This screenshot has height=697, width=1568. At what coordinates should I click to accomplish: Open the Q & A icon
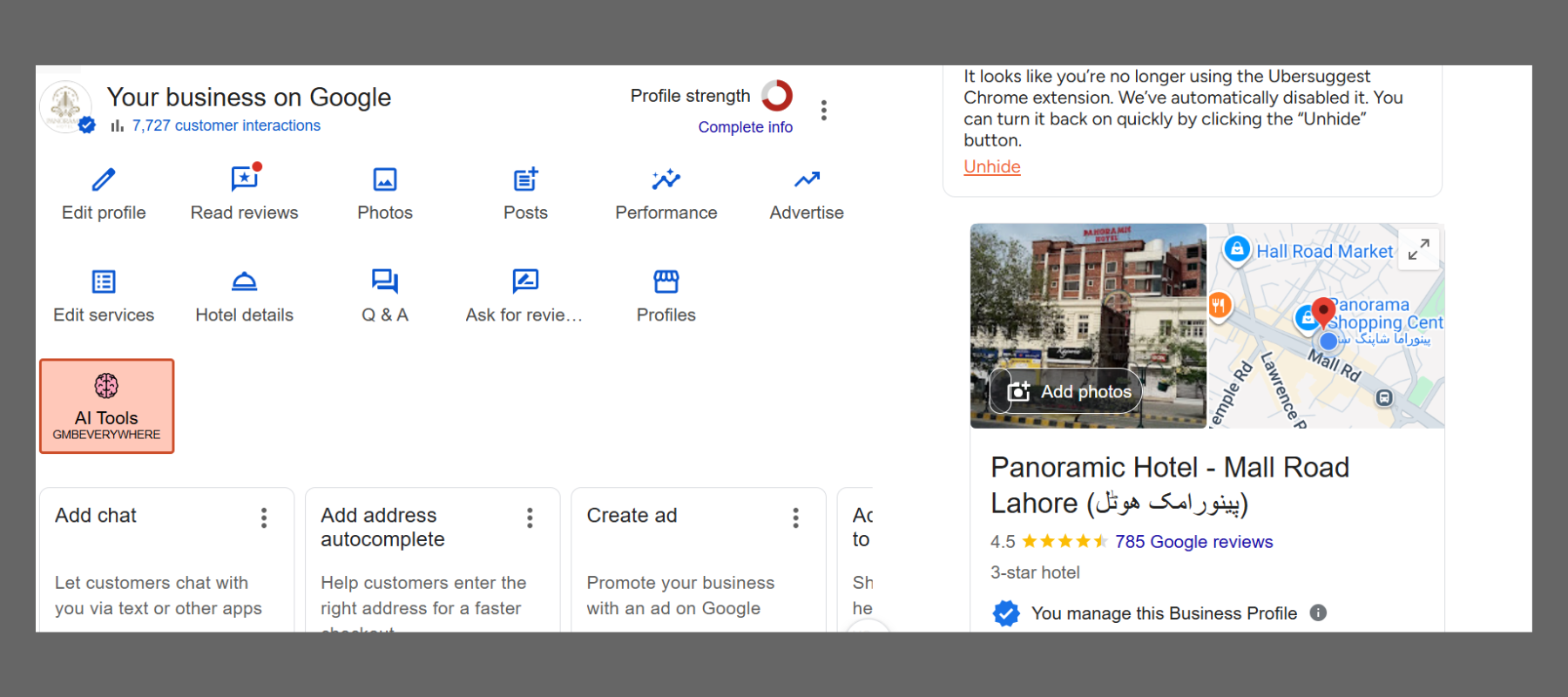(385, 282)
